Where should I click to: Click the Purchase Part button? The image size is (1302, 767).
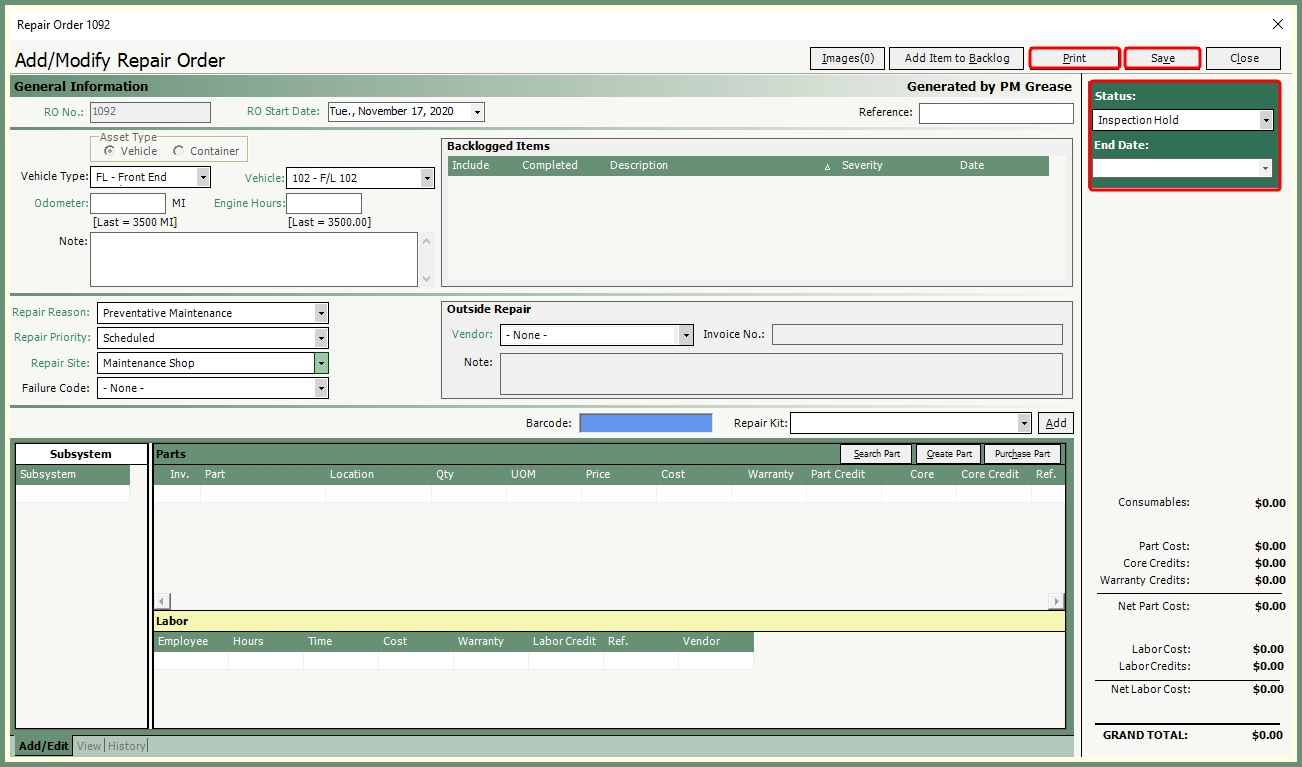pyautogui.click(x=1022, y=454)
